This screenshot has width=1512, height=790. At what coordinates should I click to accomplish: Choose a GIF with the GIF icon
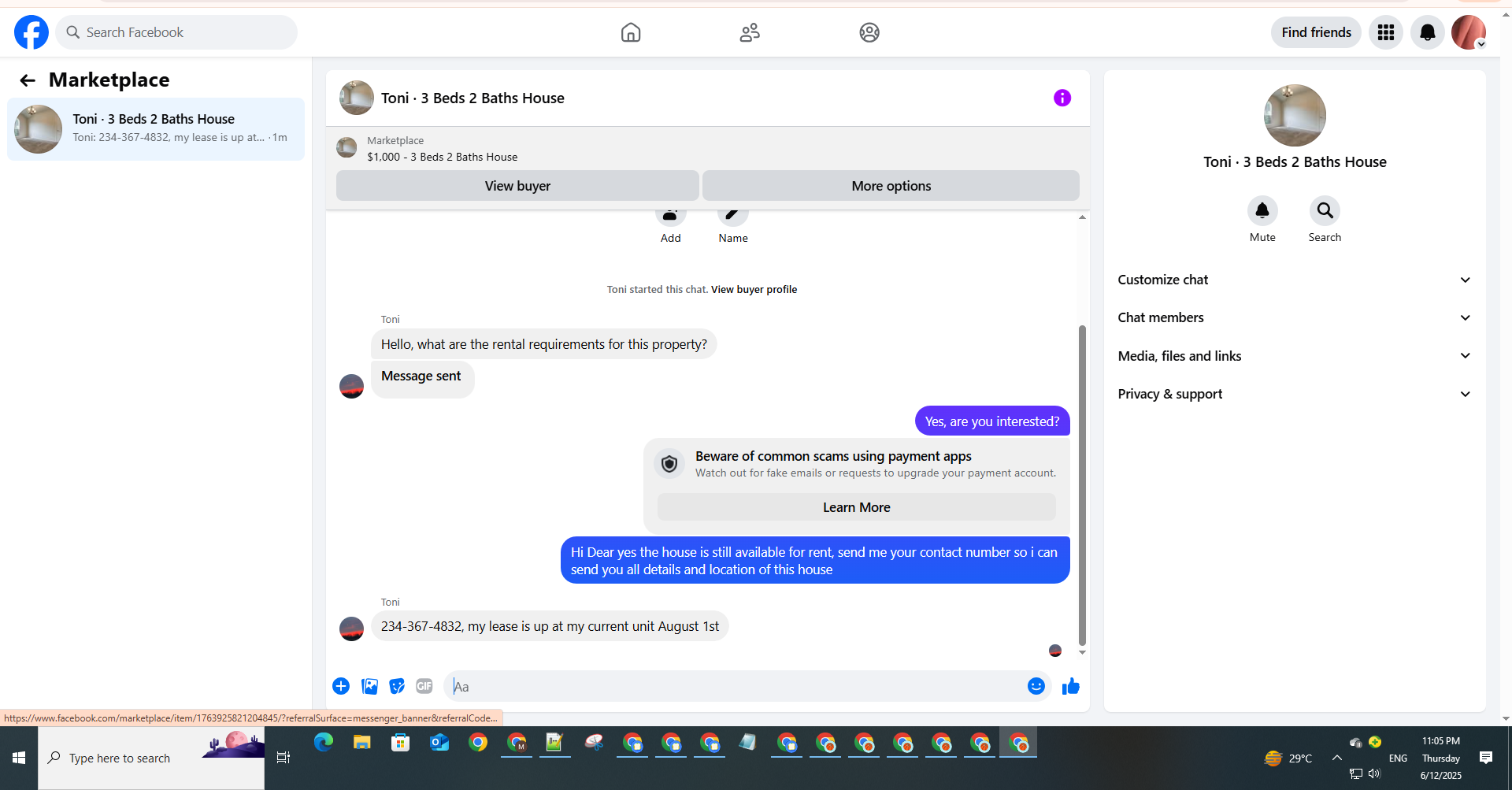(x=424, y=686)
